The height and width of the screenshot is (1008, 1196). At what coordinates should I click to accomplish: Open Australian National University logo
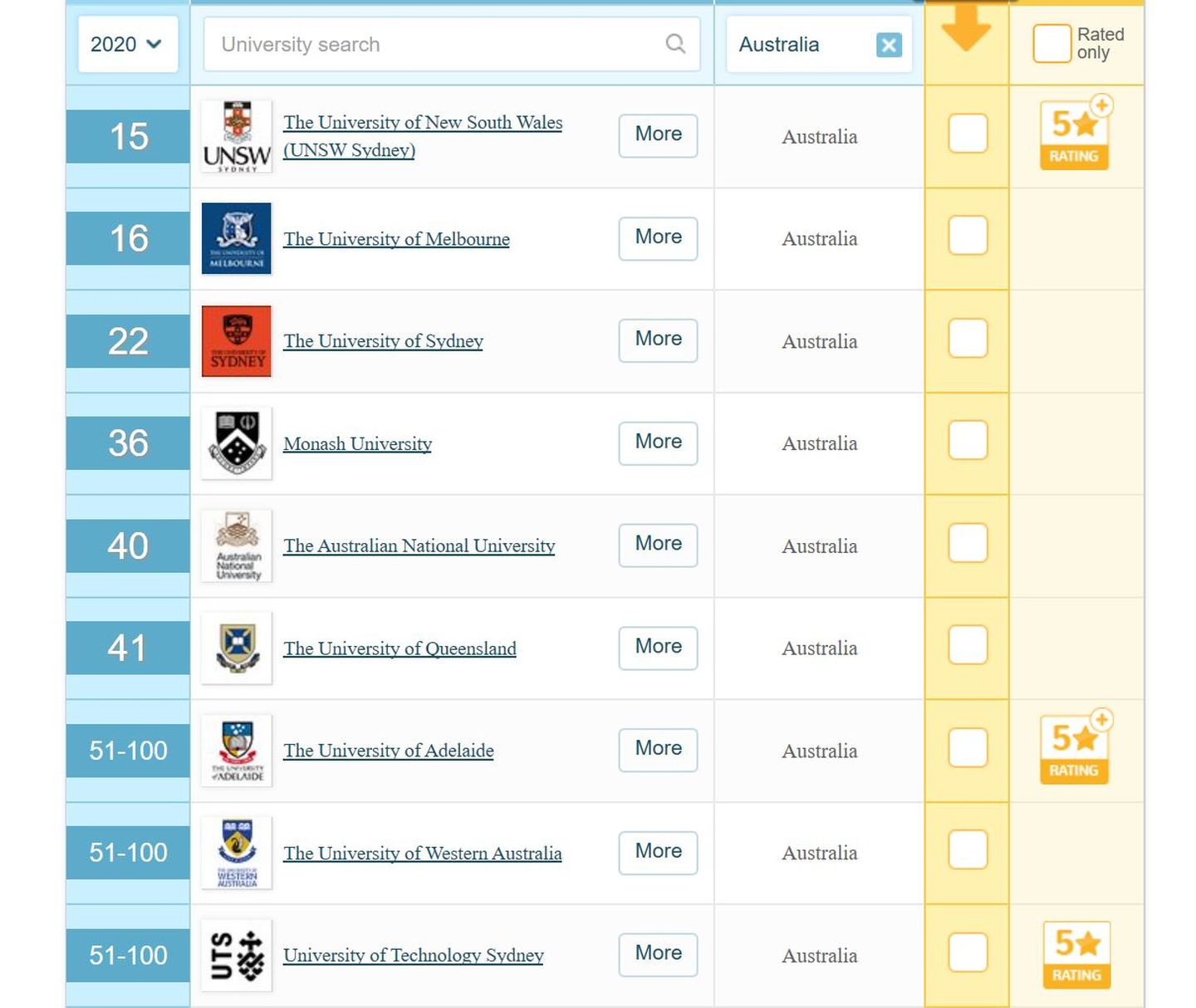click(237, 546)
